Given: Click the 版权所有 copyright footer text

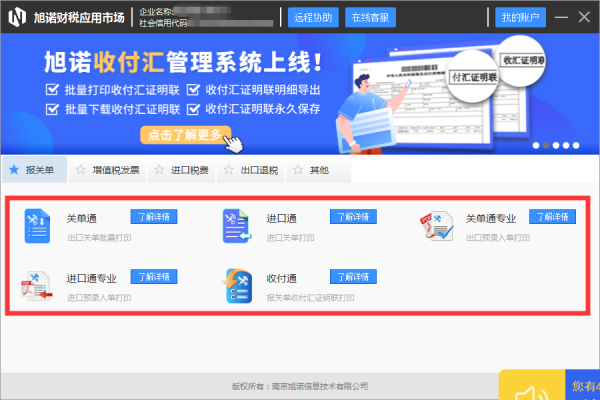Looking at the screenshot, I should pyautogui.click(x=300, y=386).
